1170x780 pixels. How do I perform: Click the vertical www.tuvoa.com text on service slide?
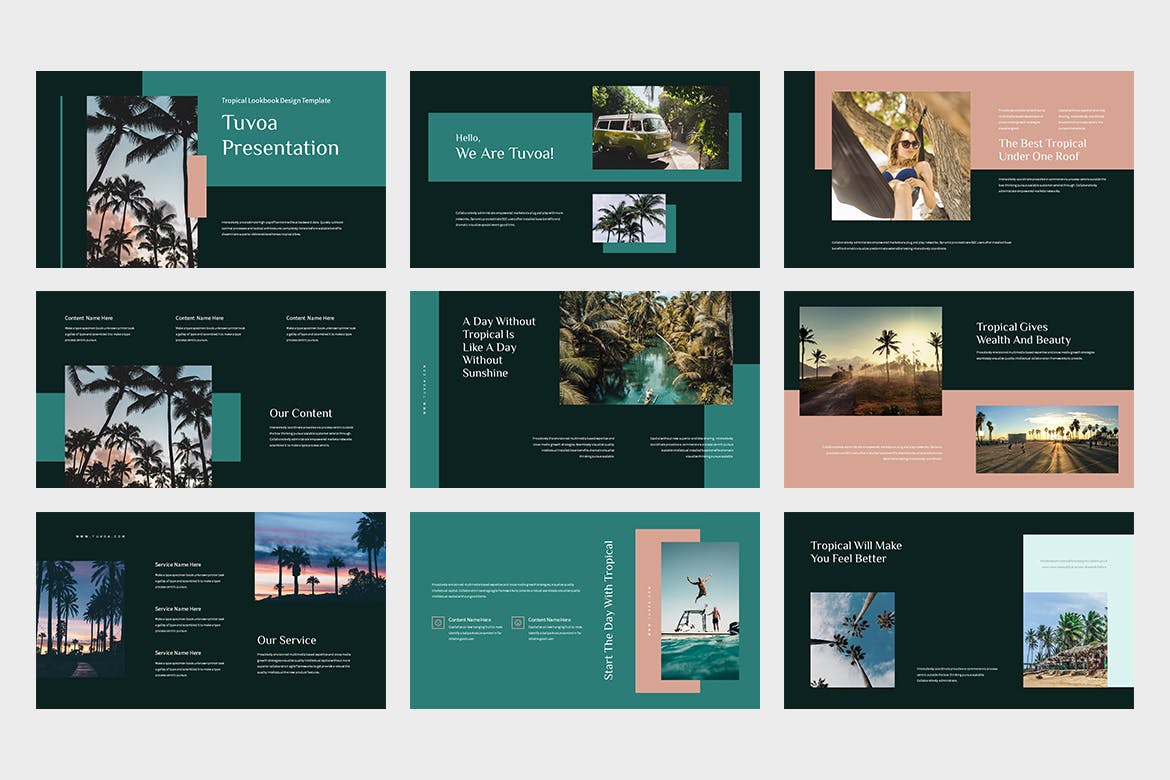coord(99,536)
